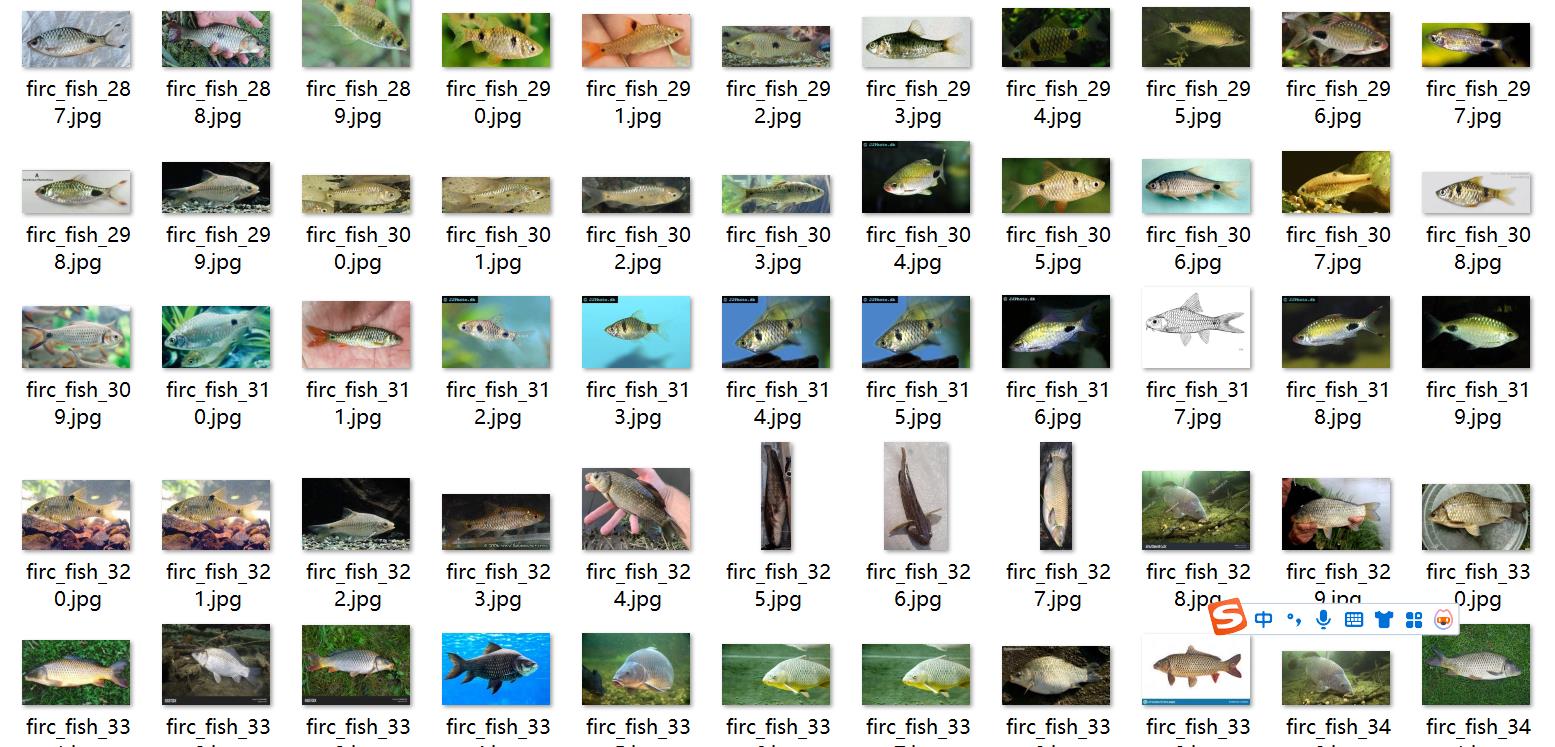Viewport: 1555px width, 747px height.
Task: Select the black fish on blue water thumbnail
Action: coord(496,669)
